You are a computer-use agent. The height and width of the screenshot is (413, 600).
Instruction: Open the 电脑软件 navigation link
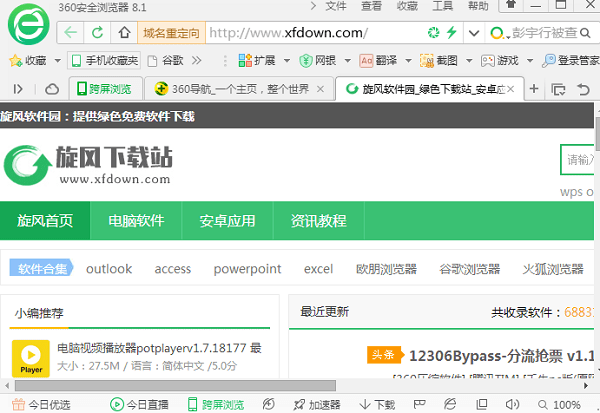pos(136,221)
